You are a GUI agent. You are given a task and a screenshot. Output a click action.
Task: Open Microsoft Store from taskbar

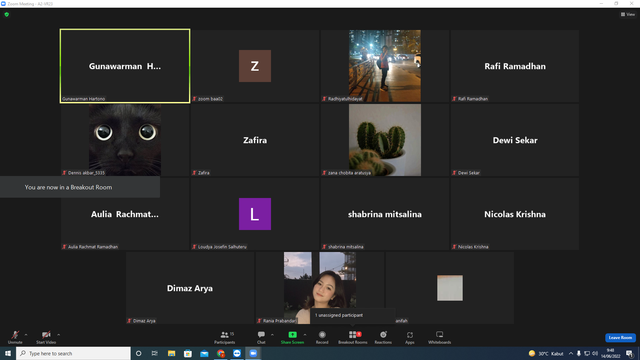[x=188, y=353]
